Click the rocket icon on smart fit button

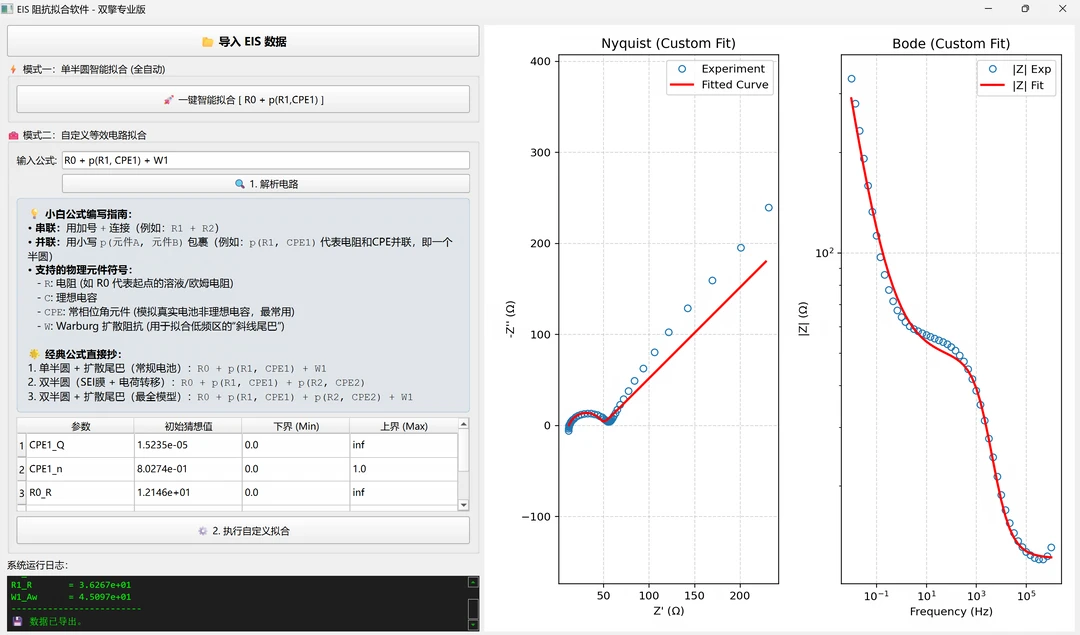[x=169, y=100]
